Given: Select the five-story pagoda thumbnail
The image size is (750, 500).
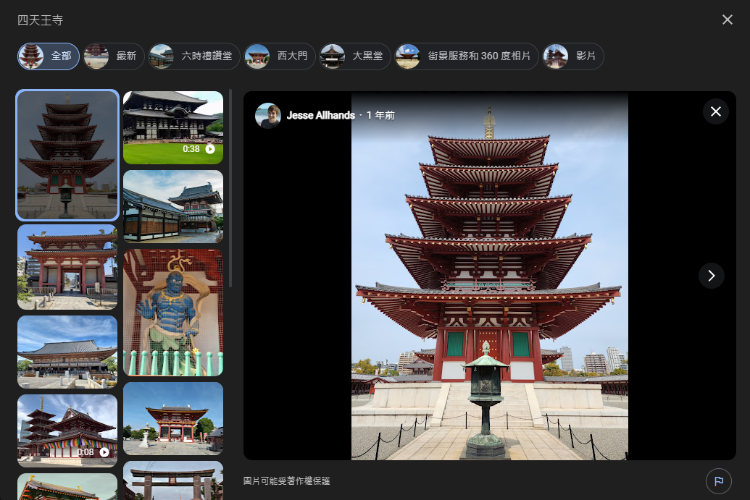Looking at the screenshot, I should click(67, 155).
